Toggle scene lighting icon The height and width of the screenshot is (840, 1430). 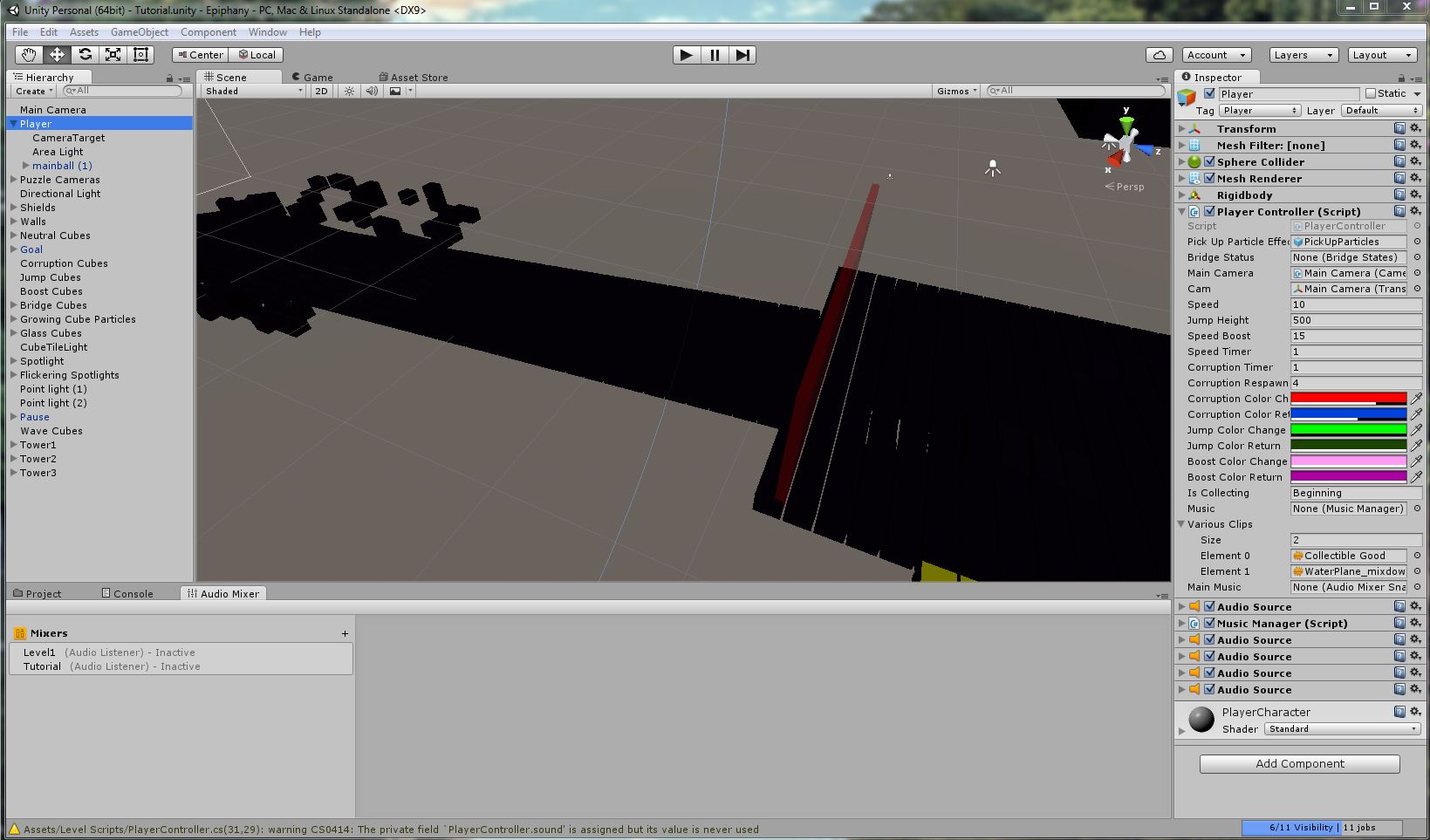[x=350, y=91]
